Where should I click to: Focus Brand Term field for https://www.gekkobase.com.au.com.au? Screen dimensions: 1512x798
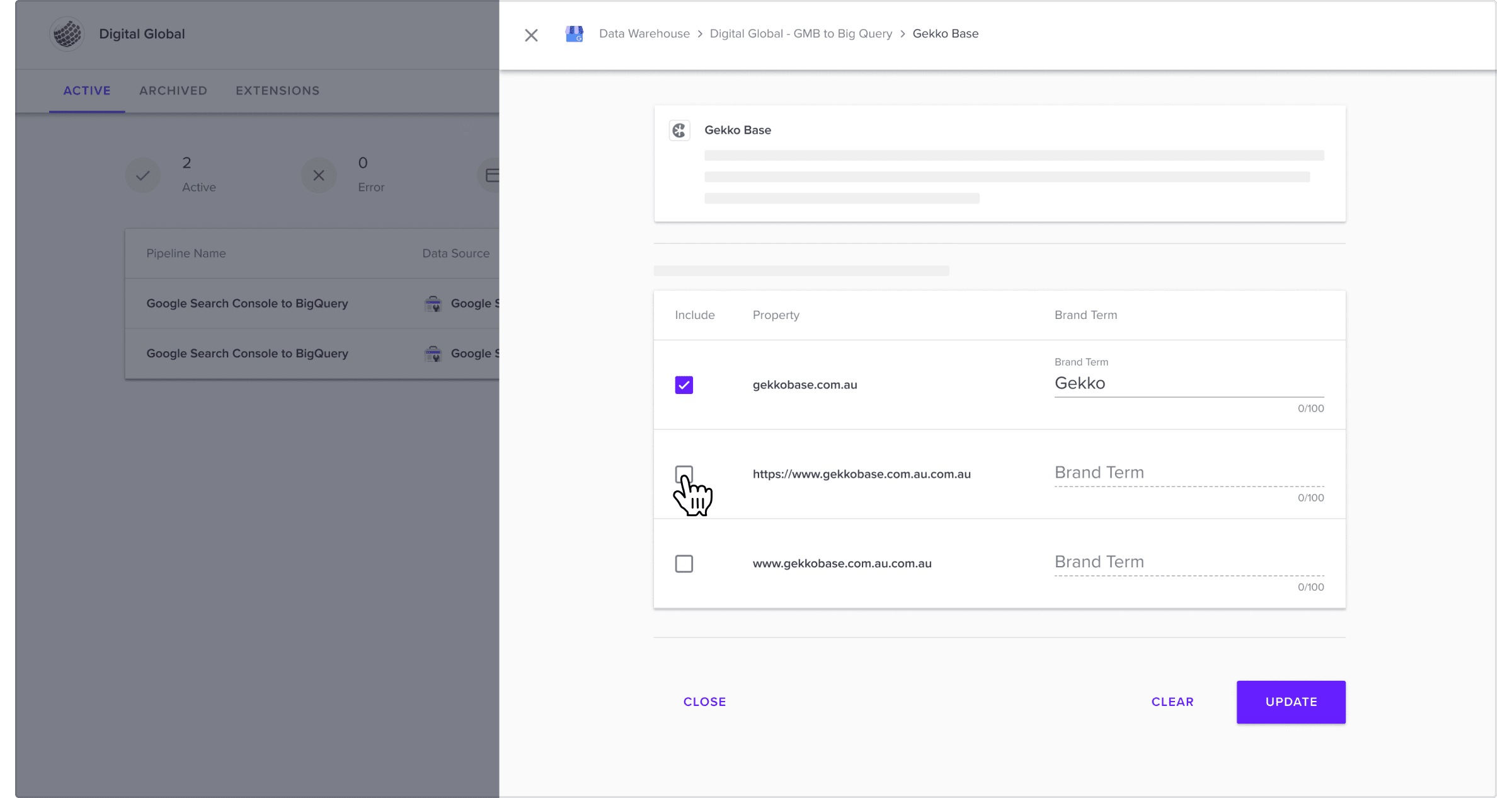[x=1189, y=473]
